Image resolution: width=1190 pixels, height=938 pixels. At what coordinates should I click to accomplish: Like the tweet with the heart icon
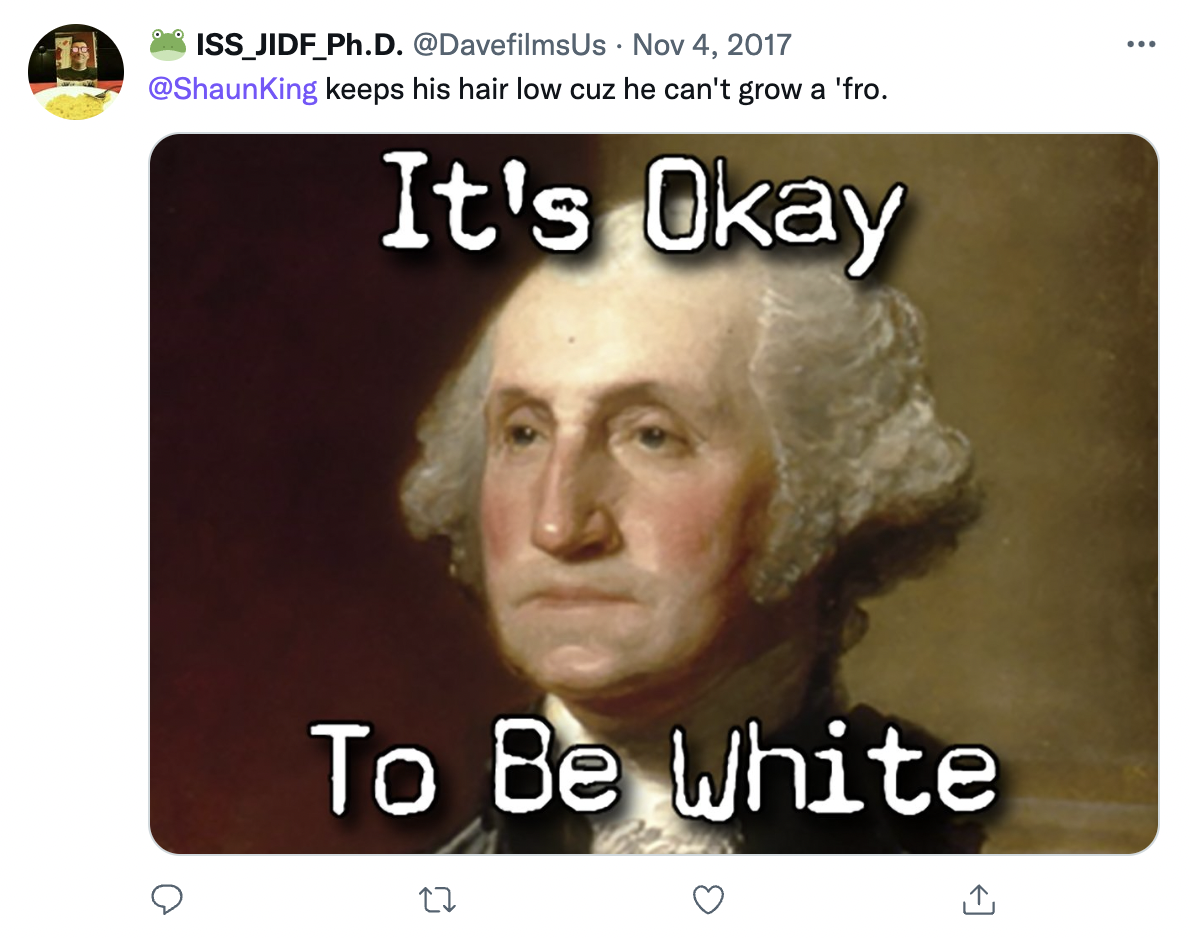click(708, 899)
